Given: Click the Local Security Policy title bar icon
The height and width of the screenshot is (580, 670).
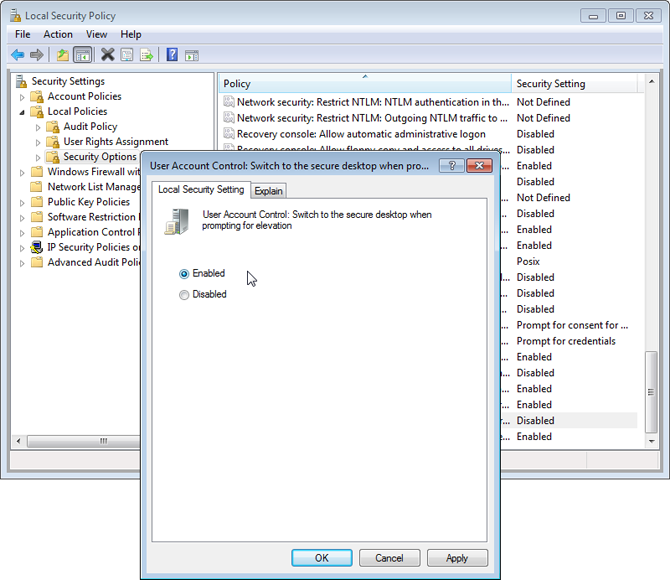Looking at the screenshot, I should [x=16, y=16].
